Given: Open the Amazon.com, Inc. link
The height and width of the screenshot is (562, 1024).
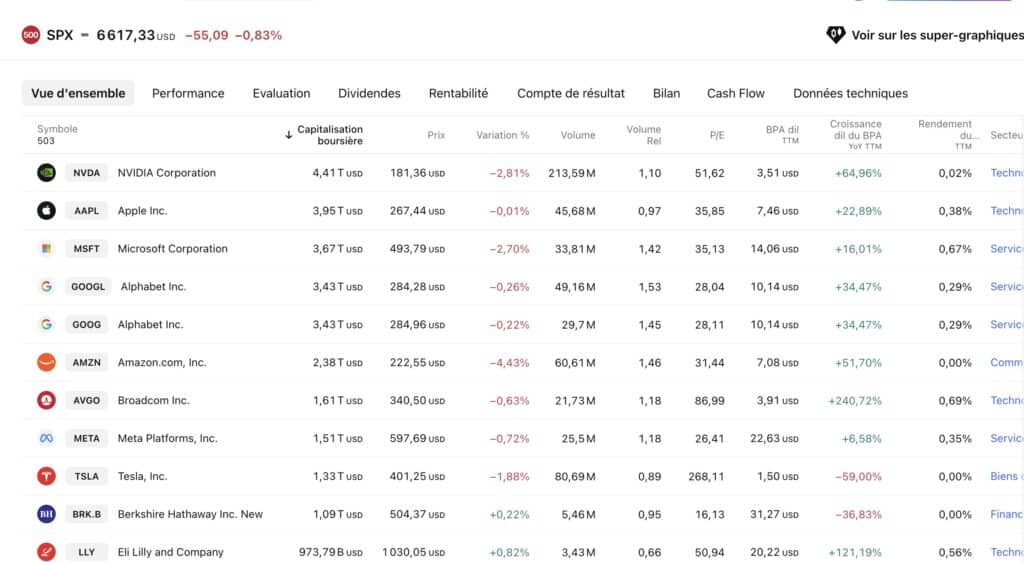Looking at the screenshot, I should [162, 362].
